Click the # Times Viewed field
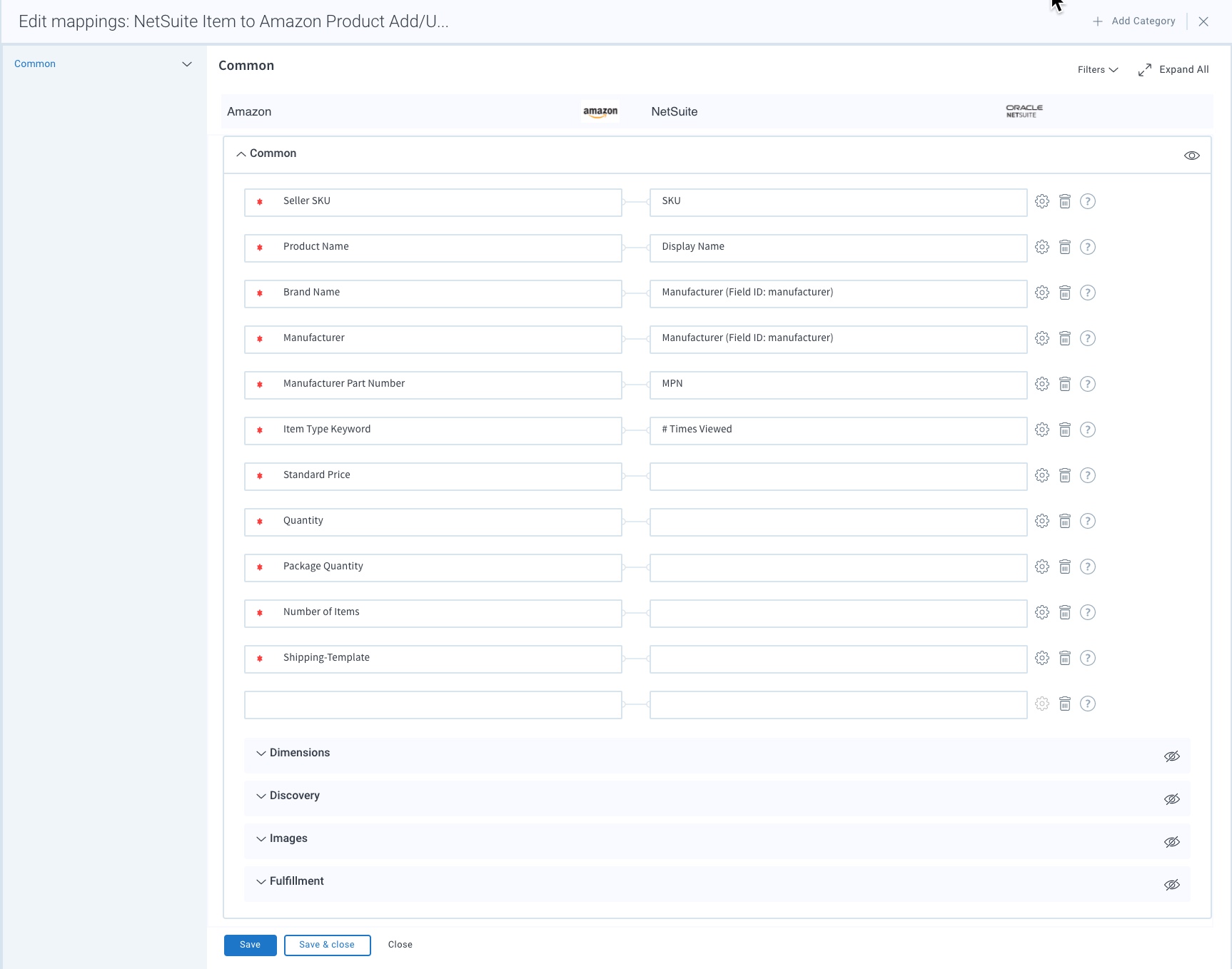The image size is (1232, 969). point(838,431)
